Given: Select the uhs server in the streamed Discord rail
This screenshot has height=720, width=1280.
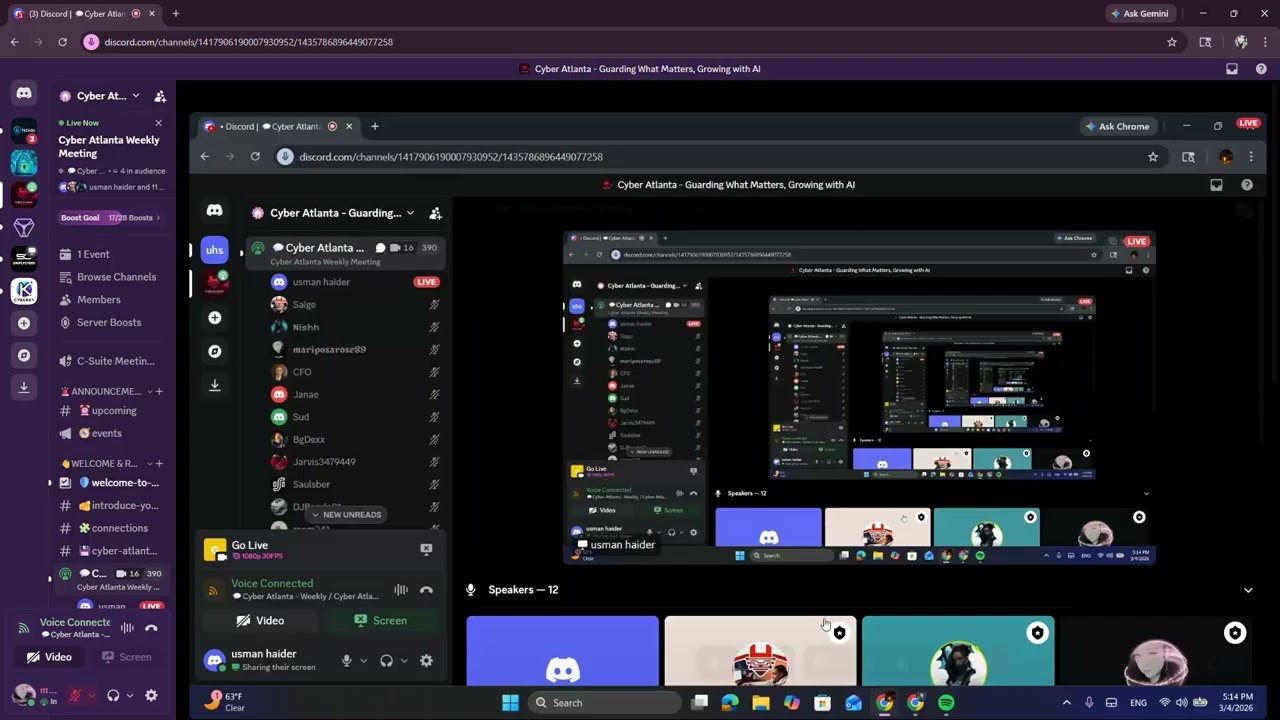Looking at the screenshot, I should point(214,250).
